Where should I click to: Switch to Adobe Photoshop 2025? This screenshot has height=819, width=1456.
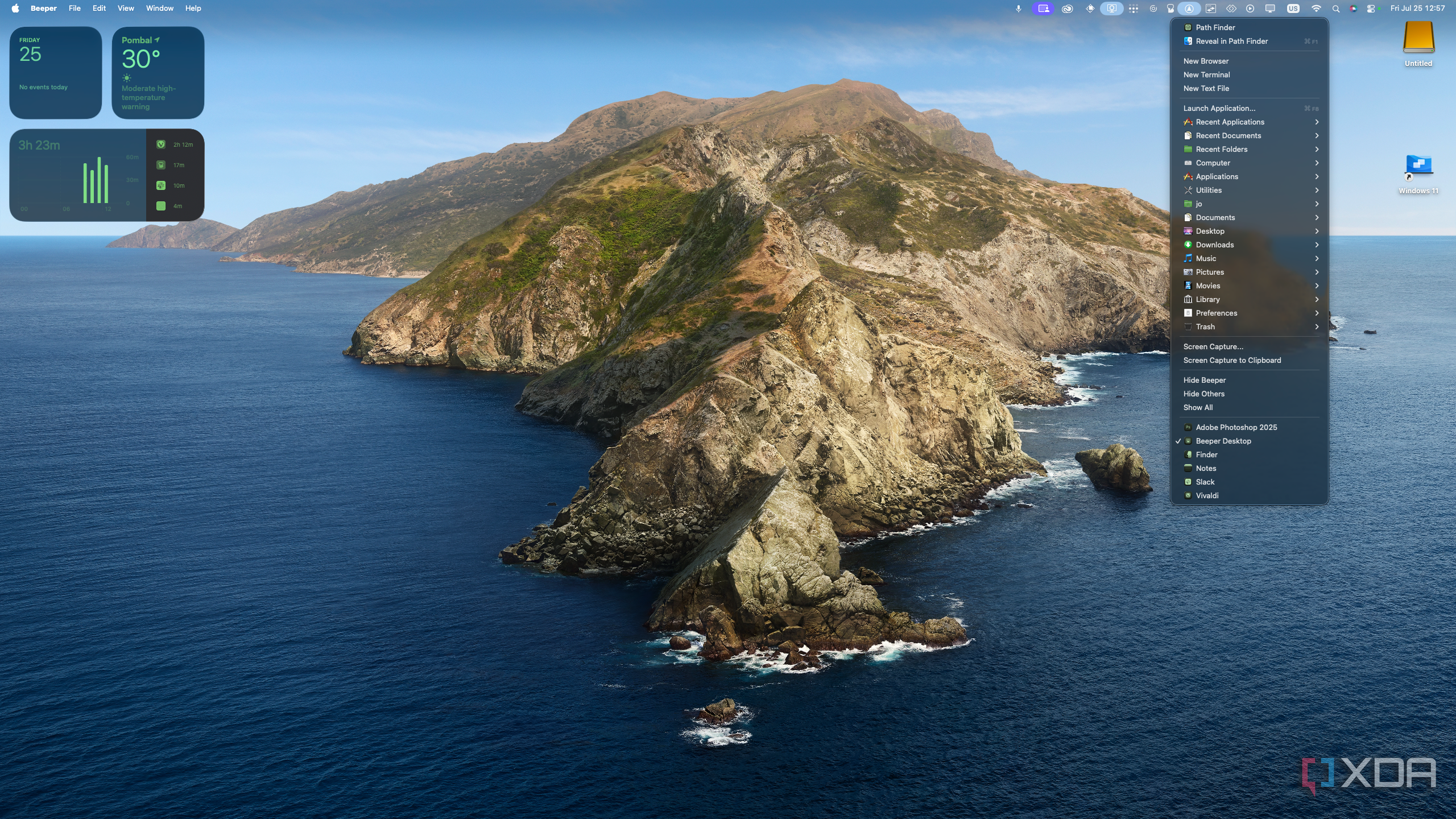[1249, 427]
